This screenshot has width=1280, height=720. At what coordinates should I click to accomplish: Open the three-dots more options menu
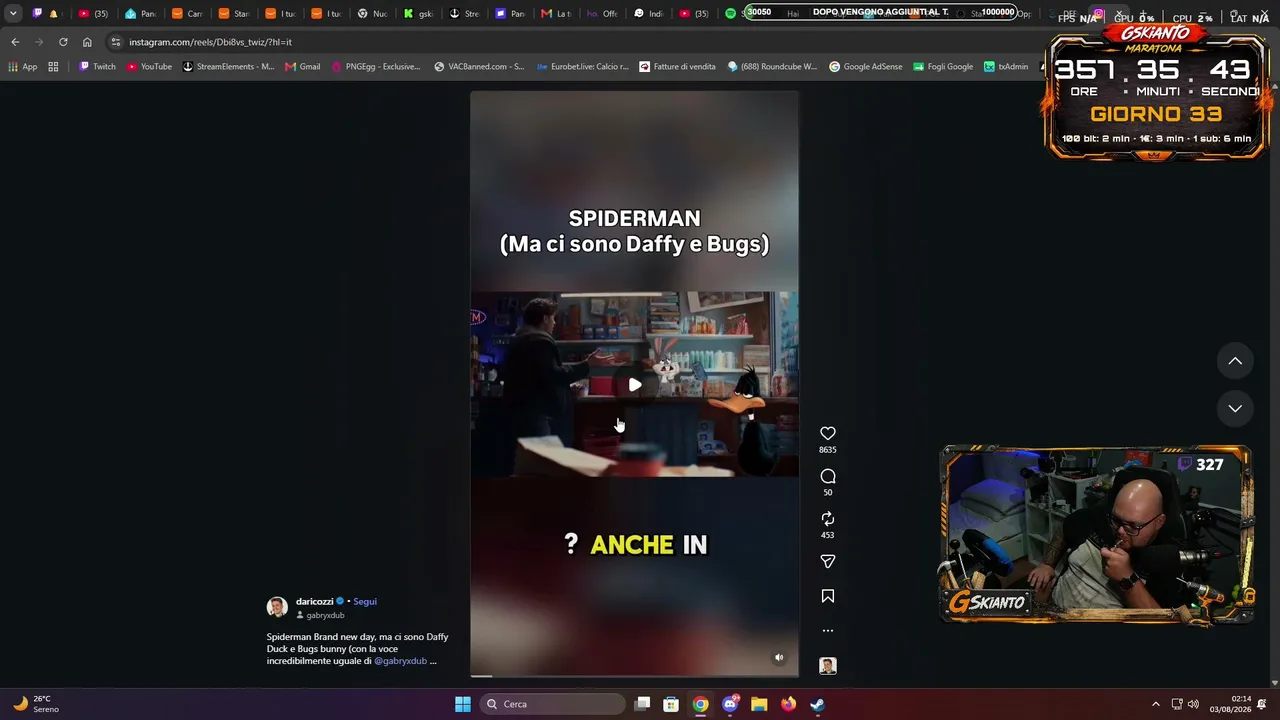tap(827, 631)
